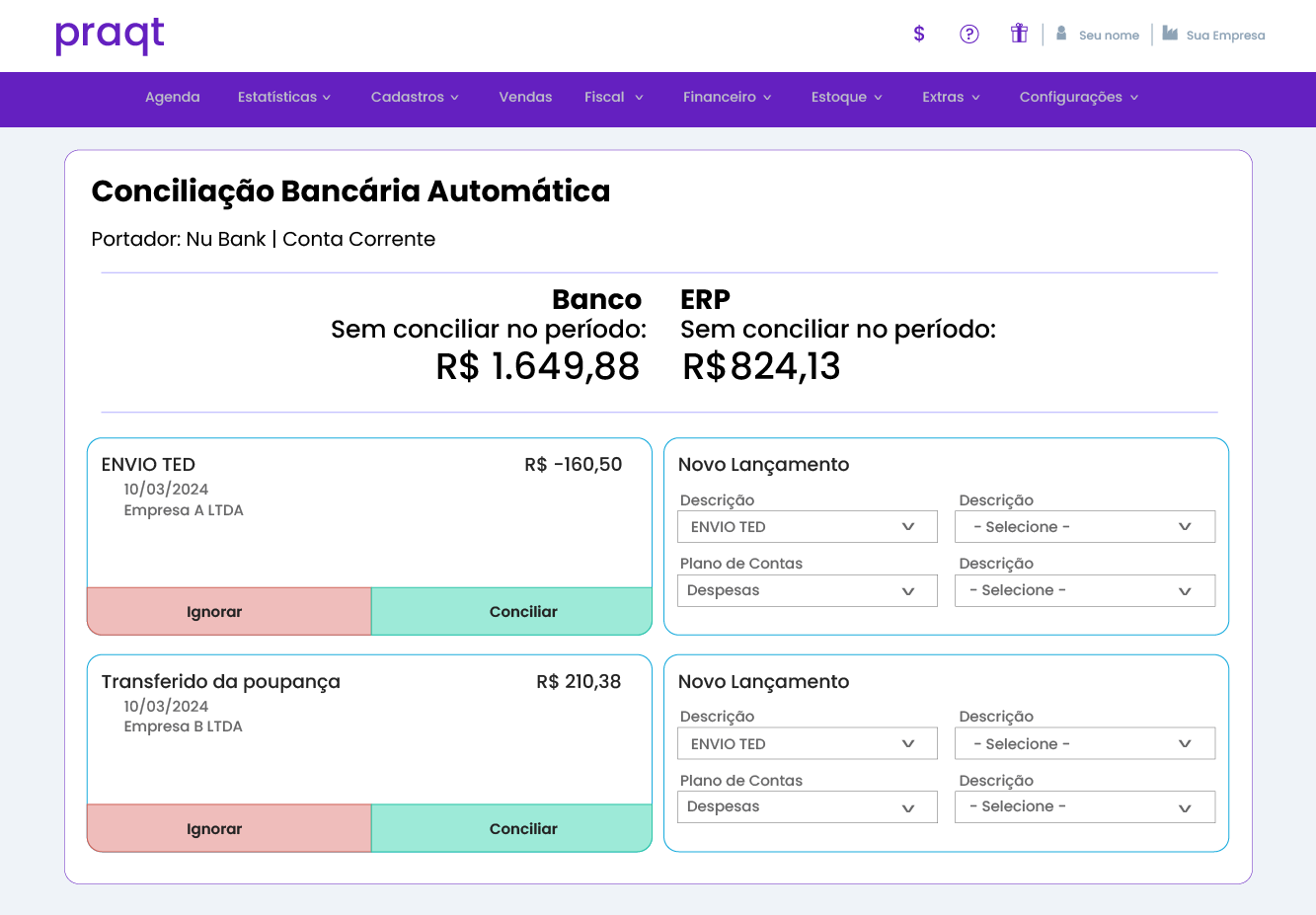
Task: Open second card's lower right Selecione dropdown
Action: (1085, 806)
